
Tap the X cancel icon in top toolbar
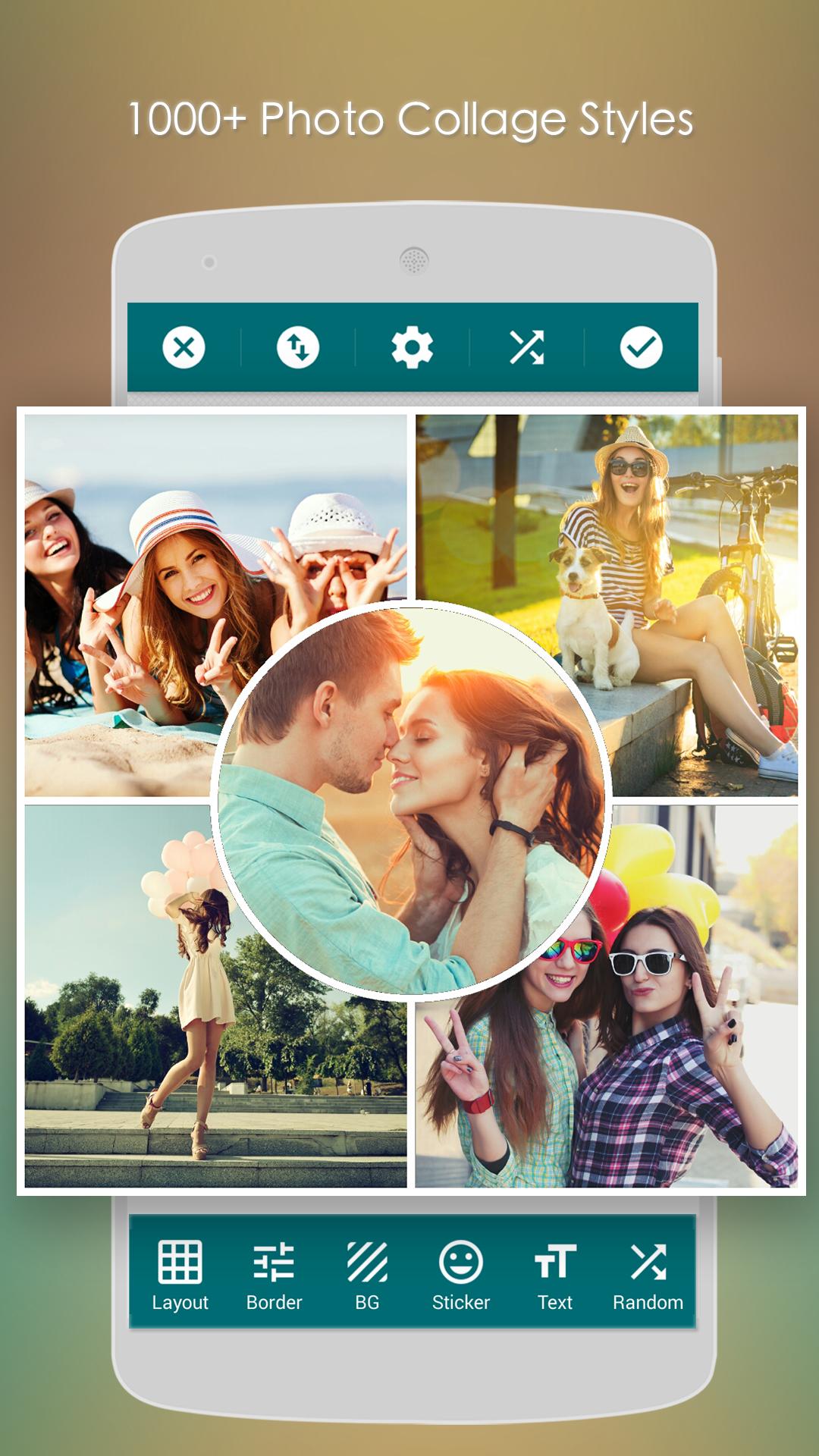[184, 348]
